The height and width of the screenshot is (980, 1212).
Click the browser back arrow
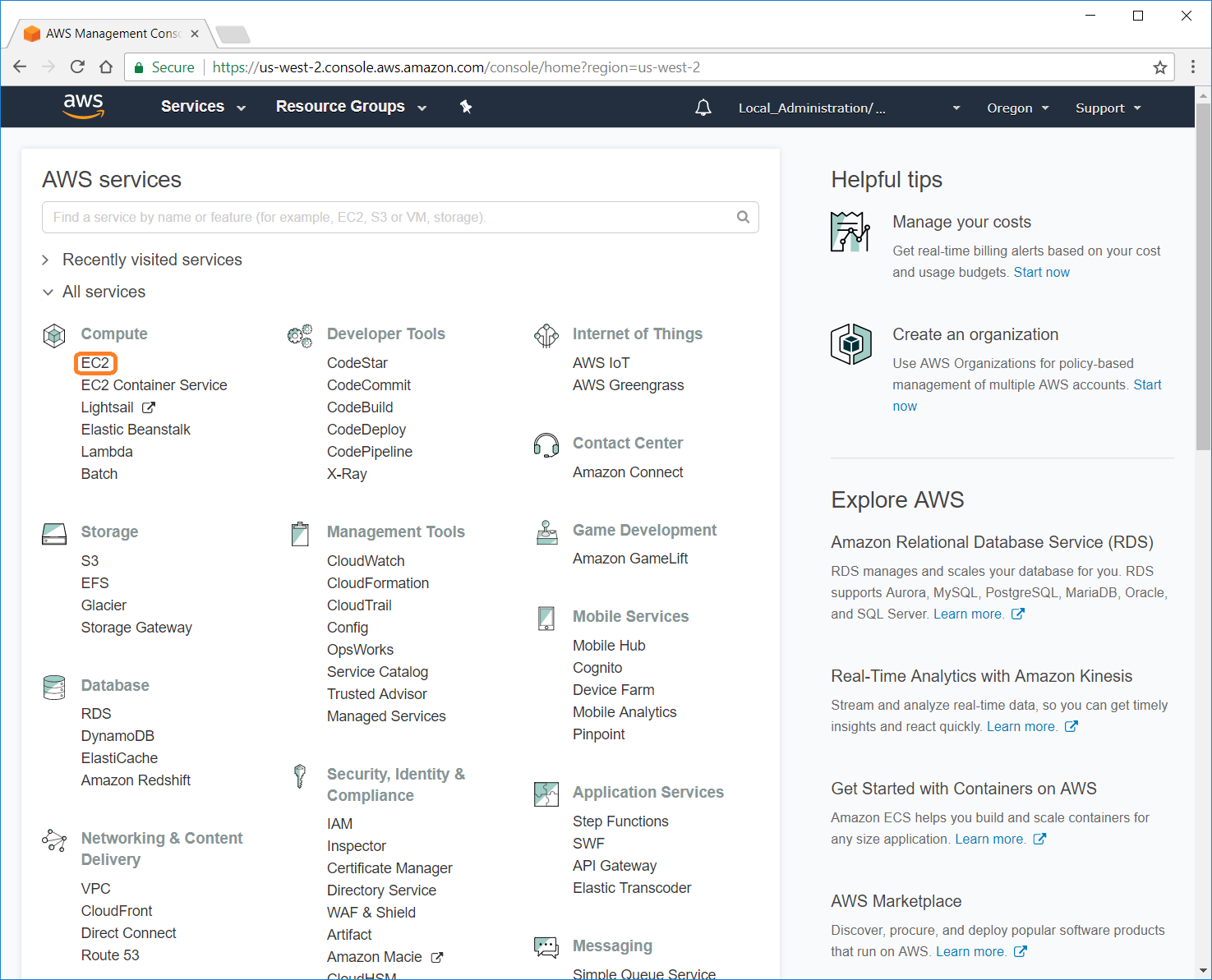click(21, 67)
